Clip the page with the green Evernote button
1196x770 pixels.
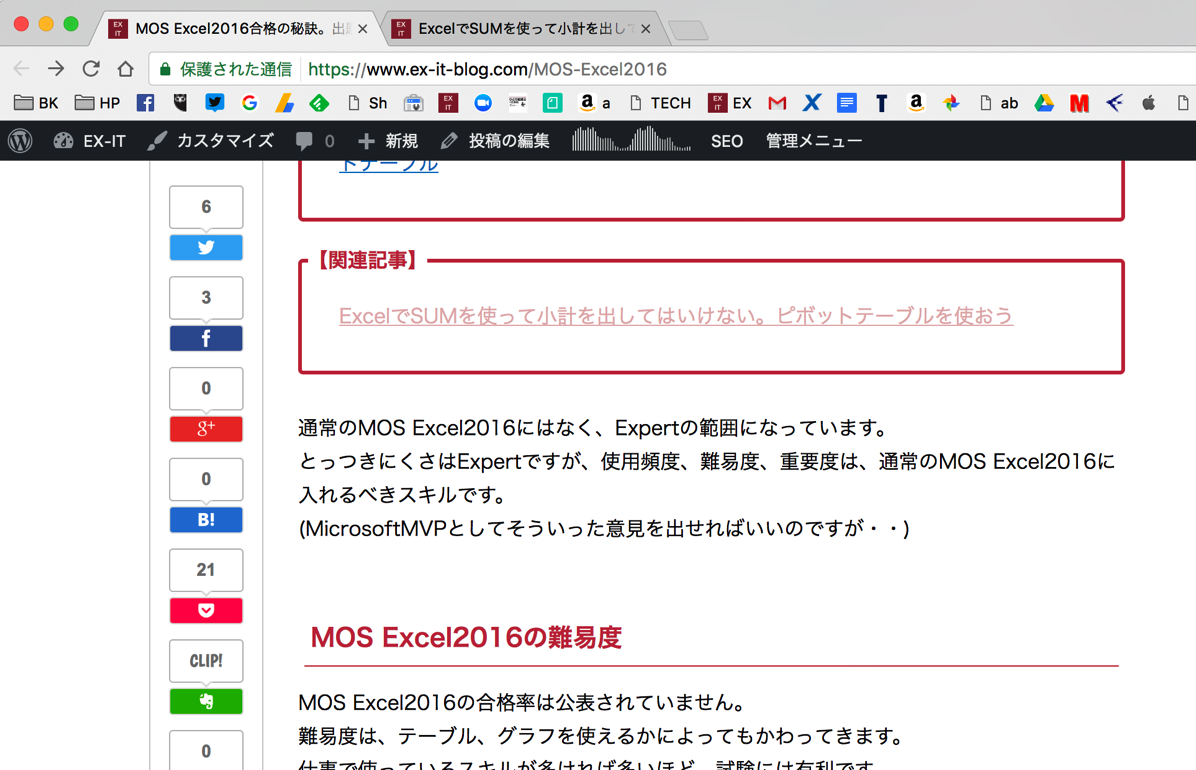206,701
